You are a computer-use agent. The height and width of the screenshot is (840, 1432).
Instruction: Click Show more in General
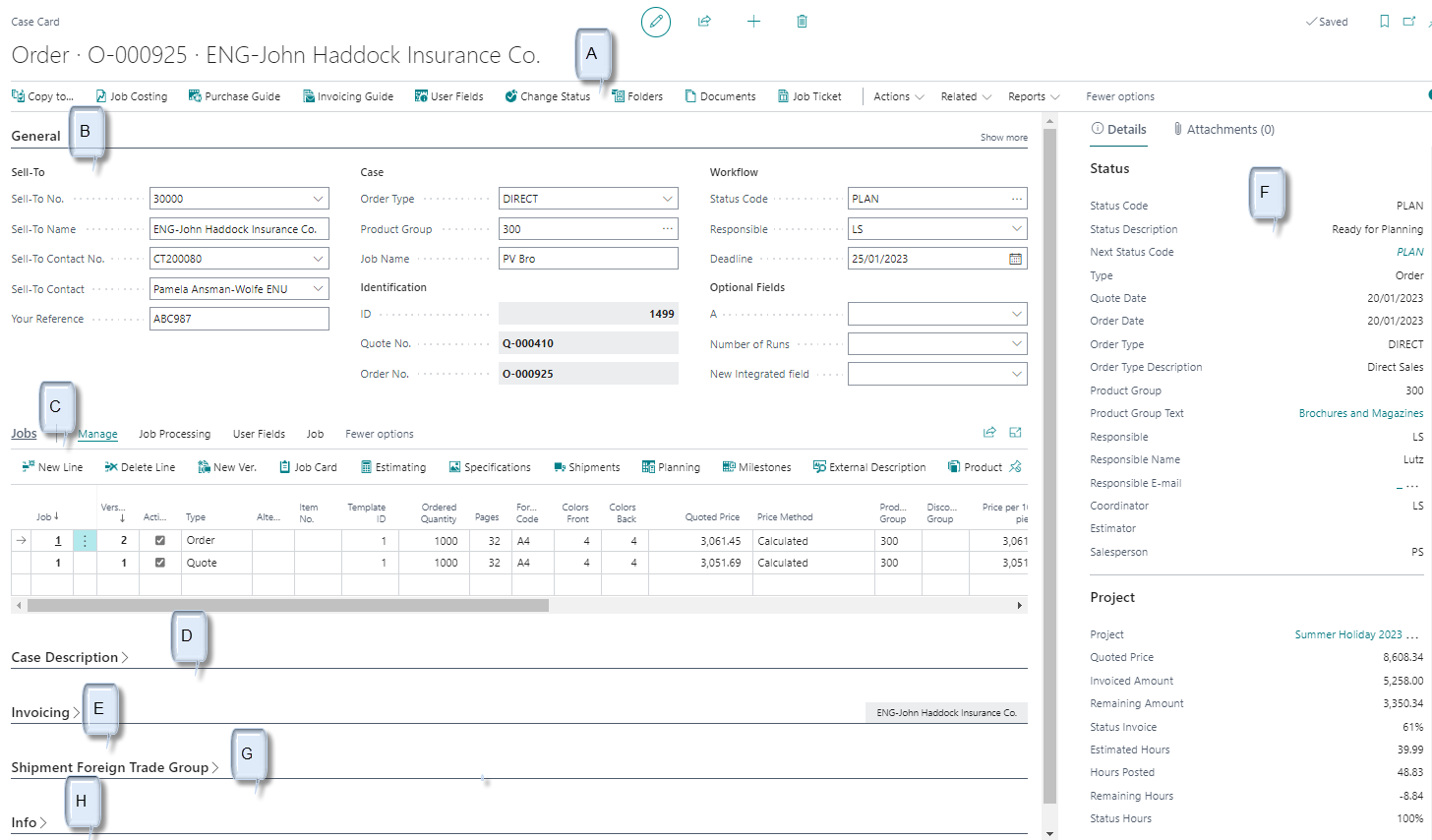(x=1003, y=138)
